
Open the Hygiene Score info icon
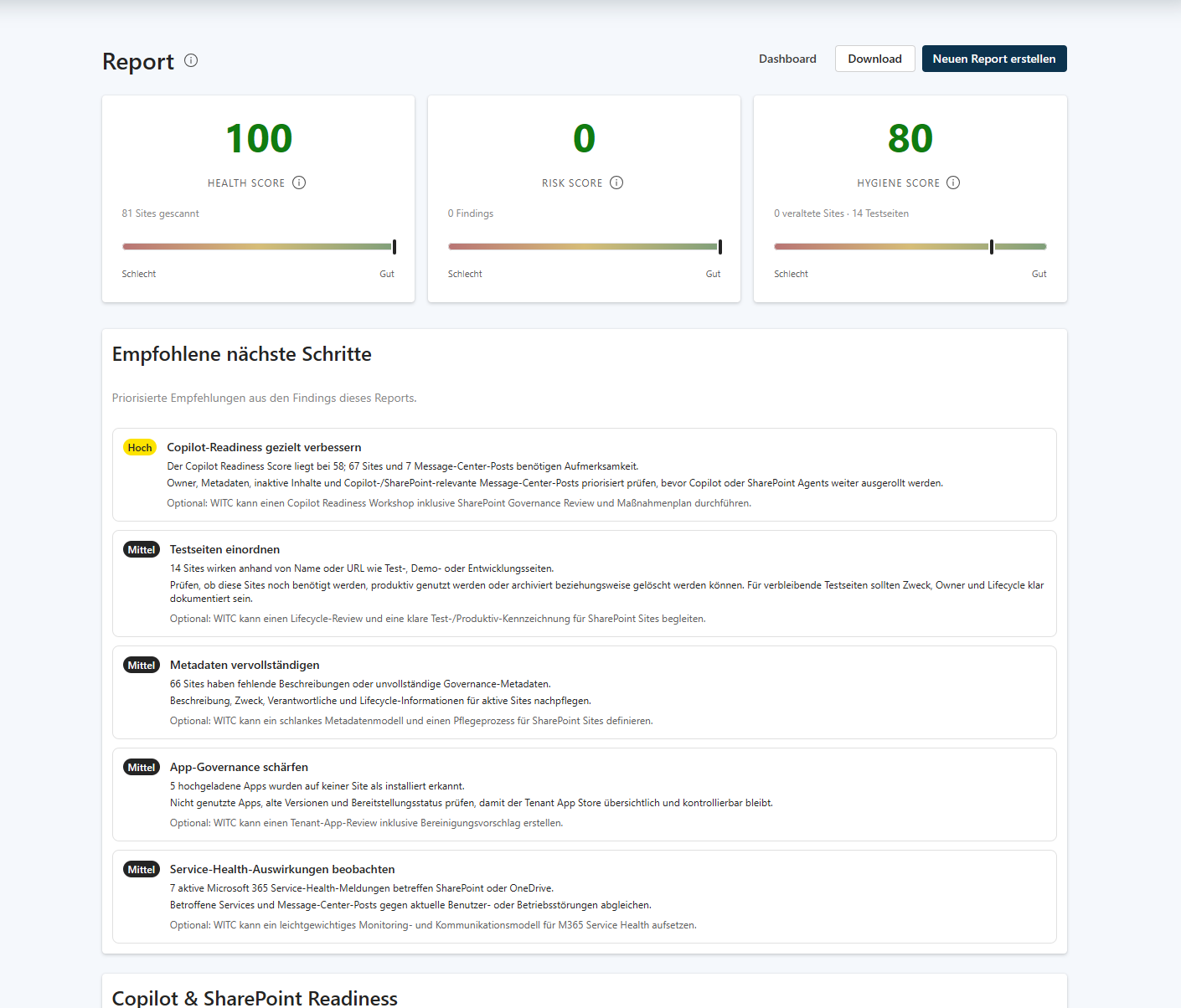(x=953, y=183)
